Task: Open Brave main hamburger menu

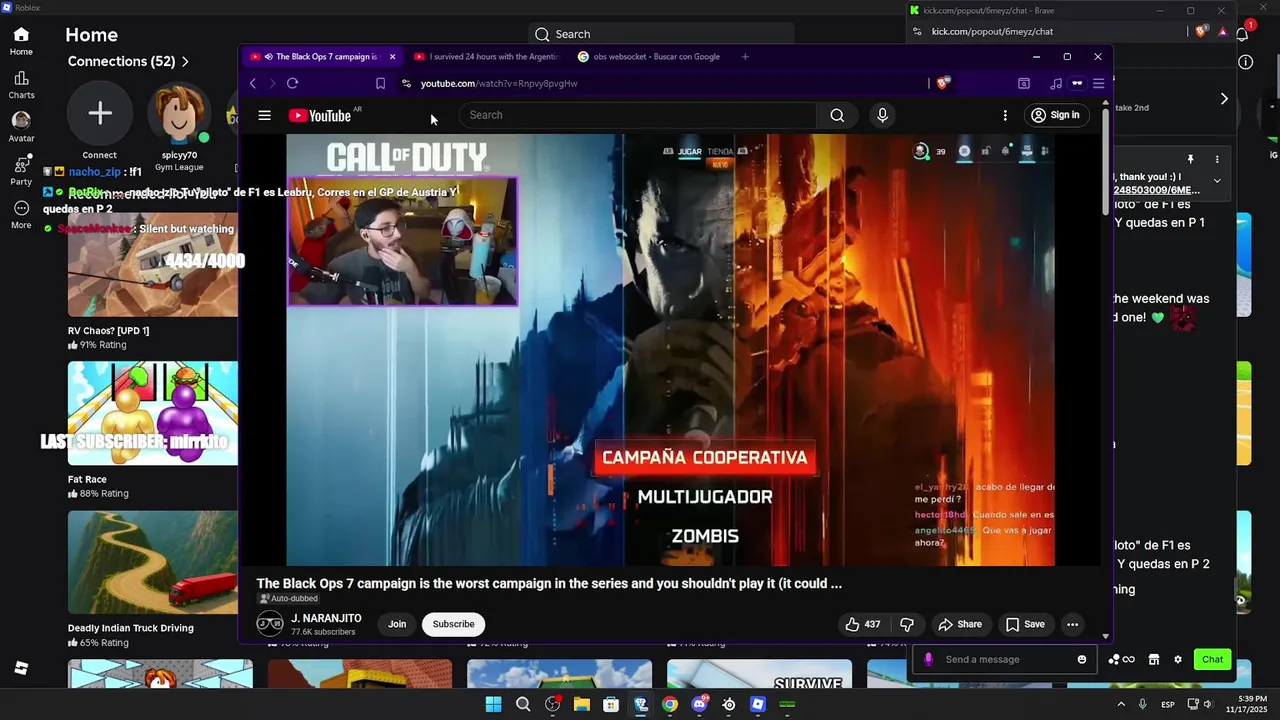Action: click(x=1098, y=84)
